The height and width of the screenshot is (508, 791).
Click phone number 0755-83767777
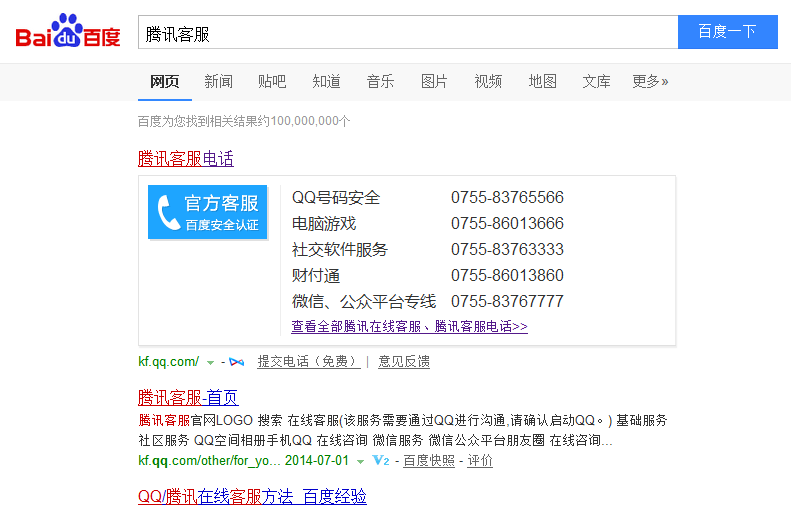click(507, 302)
